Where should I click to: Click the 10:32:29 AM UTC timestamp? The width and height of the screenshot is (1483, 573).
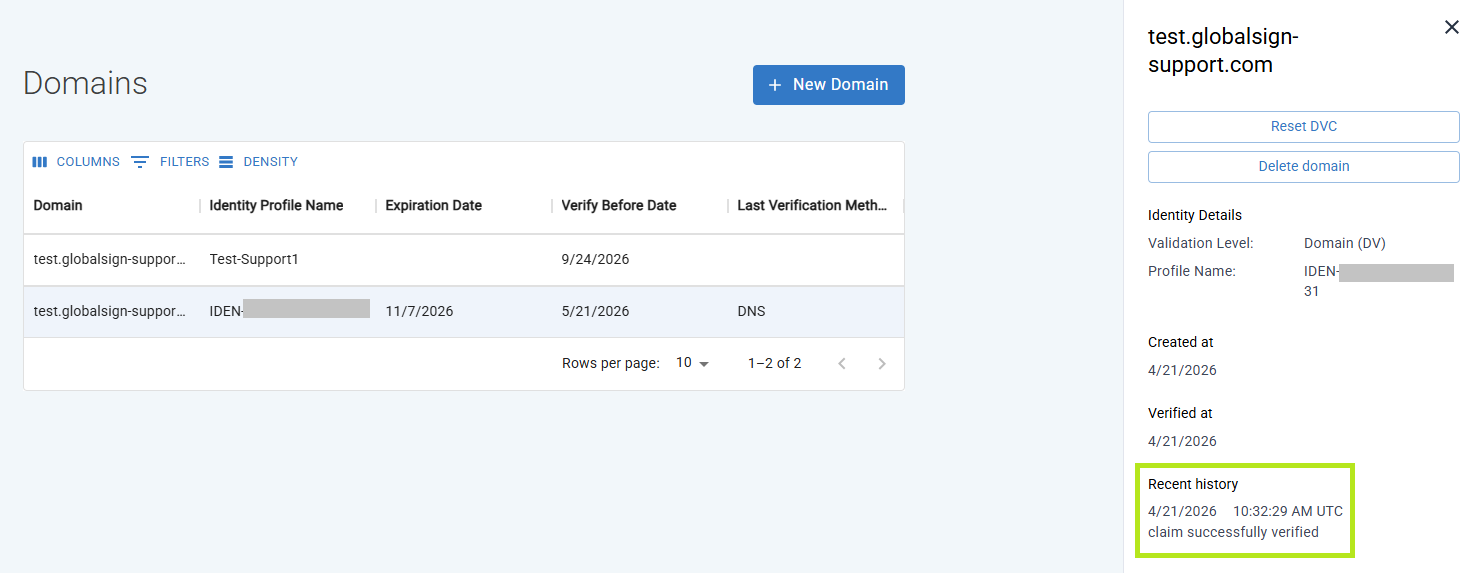[x=1288, y=511]
